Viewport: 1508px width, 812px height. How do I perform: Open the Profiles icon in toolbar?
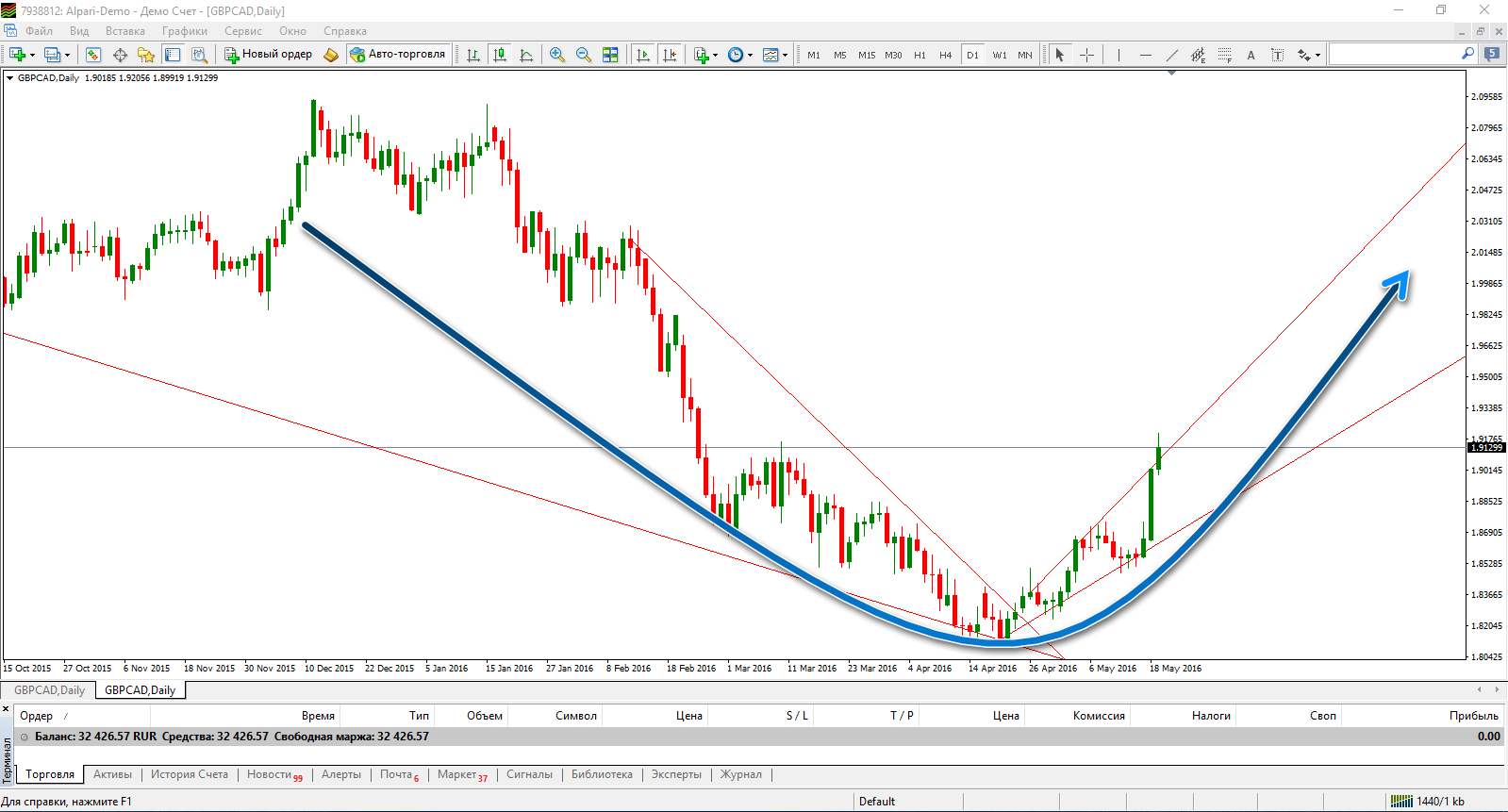tap(52, 55)
